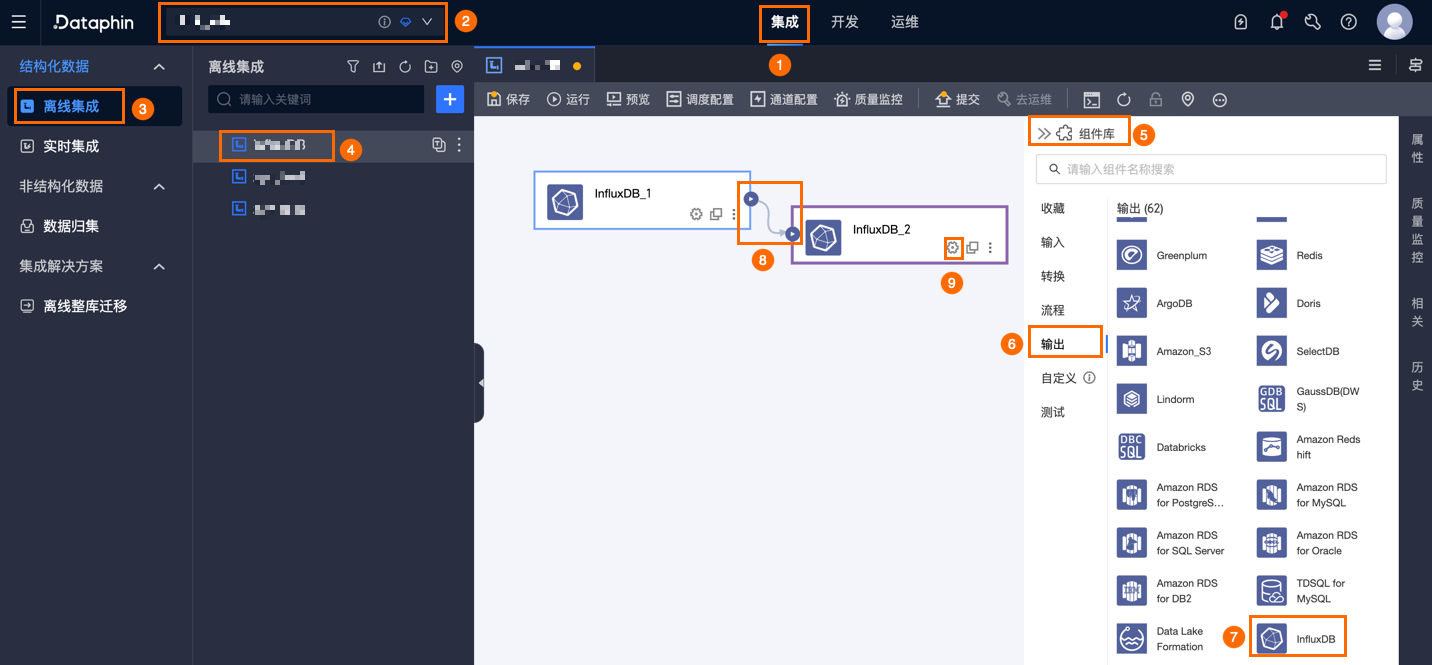
Task: Click the export icon in 离线集成 panel
Action: pos(379,67)
